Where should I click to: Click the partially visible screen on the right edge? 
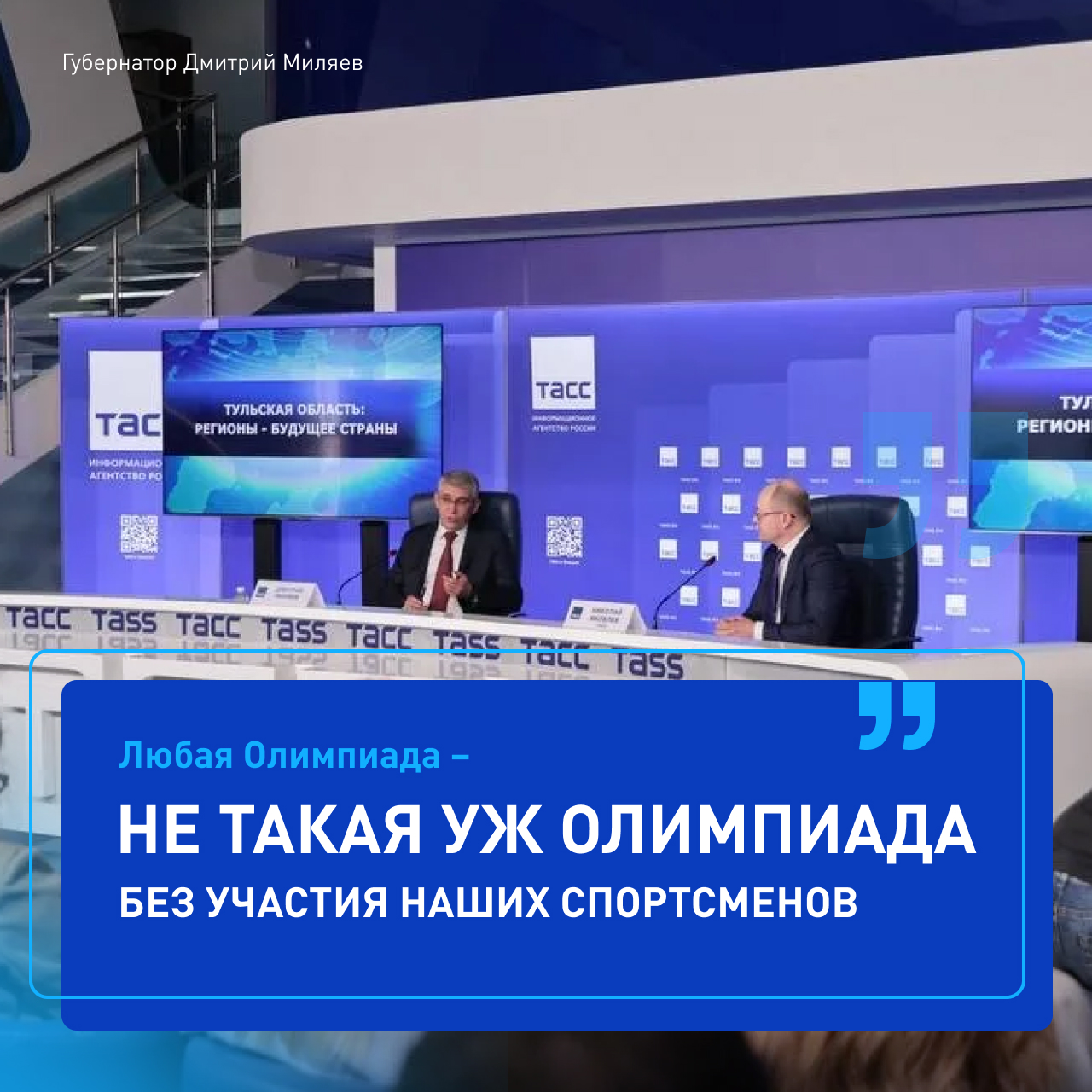point(1032,420)
